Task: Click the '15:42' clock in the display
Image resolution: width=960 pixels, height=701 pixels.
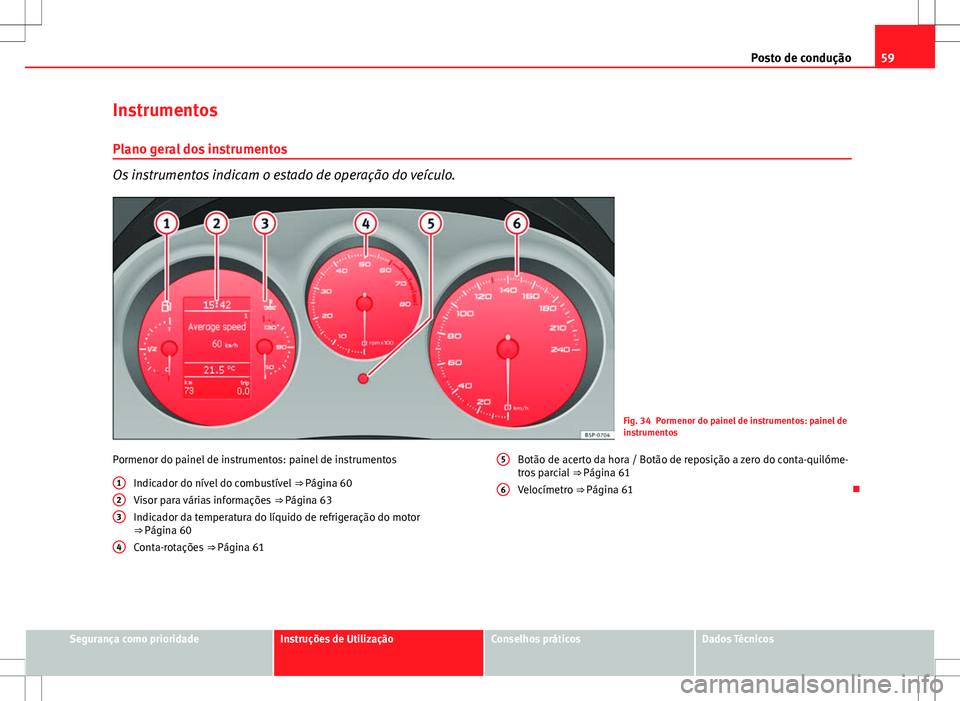Action: (217, 304)
